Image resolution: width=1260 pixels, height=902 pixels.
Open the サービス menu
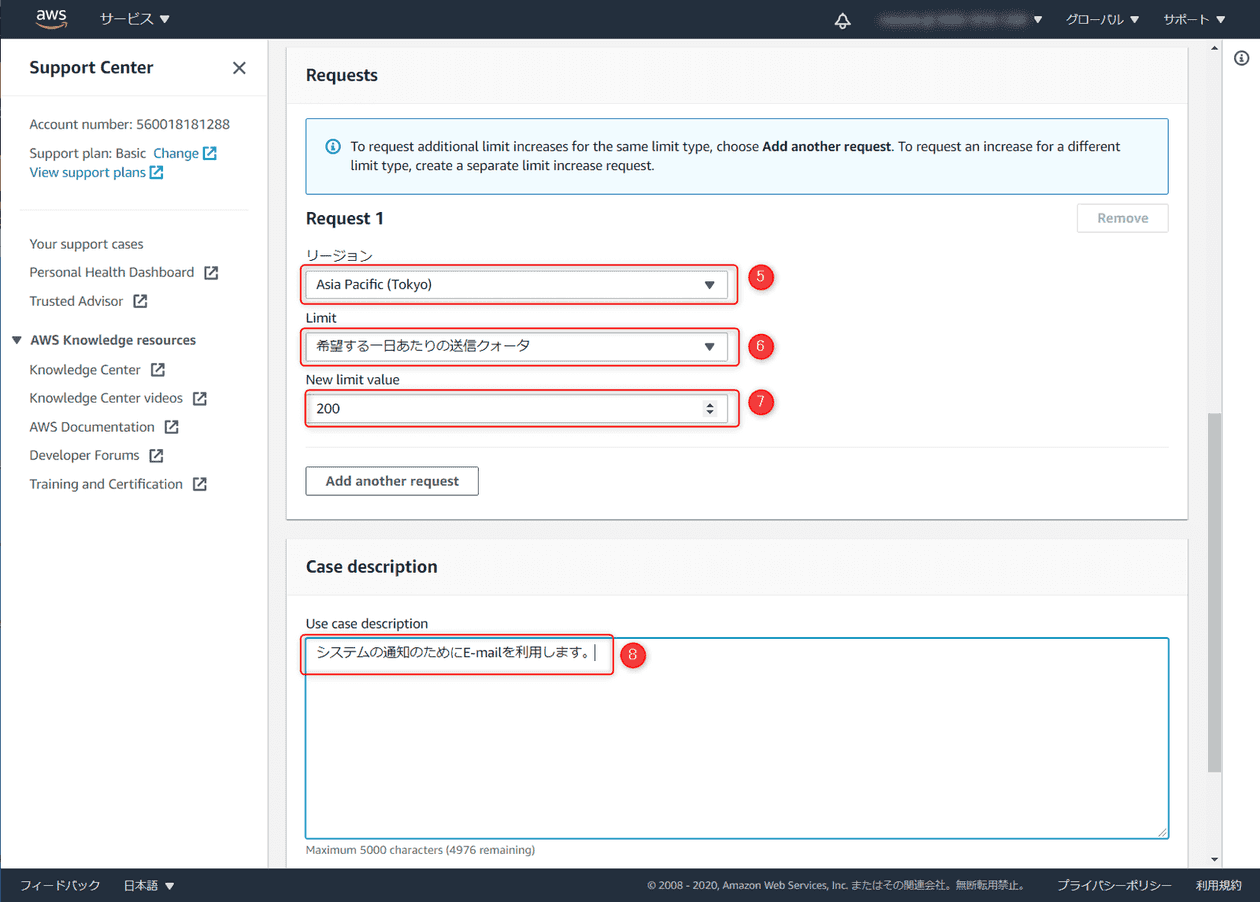(x=134, y=18)
